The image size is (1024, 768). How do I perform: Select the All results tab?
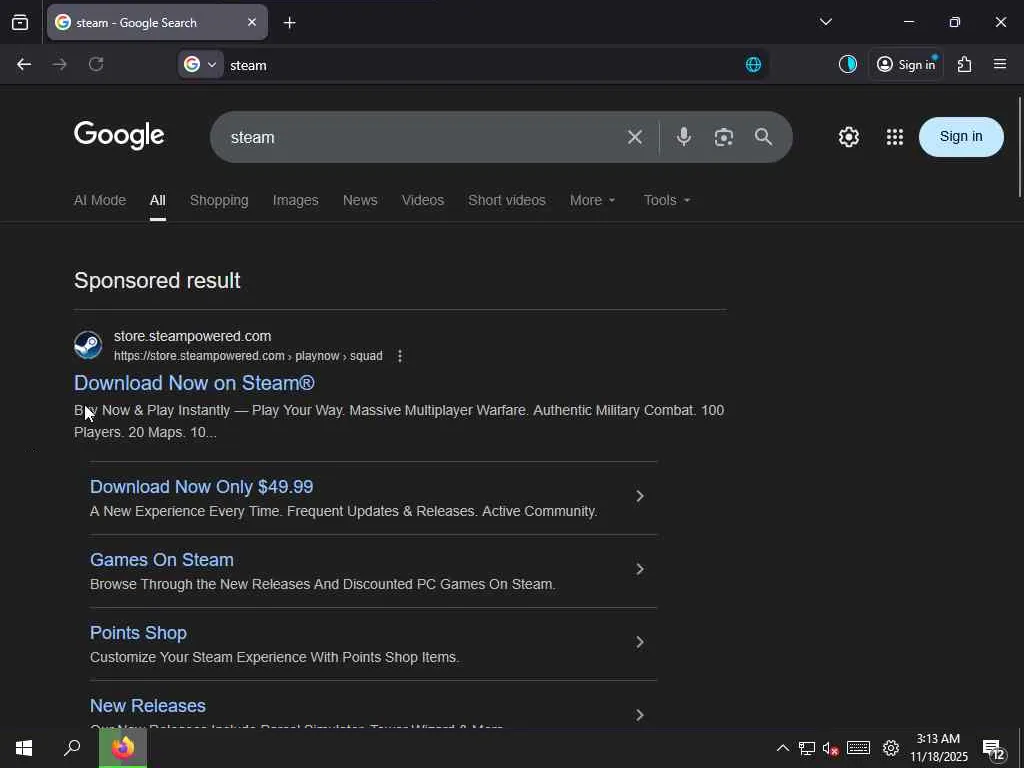[x=157, y=200]
